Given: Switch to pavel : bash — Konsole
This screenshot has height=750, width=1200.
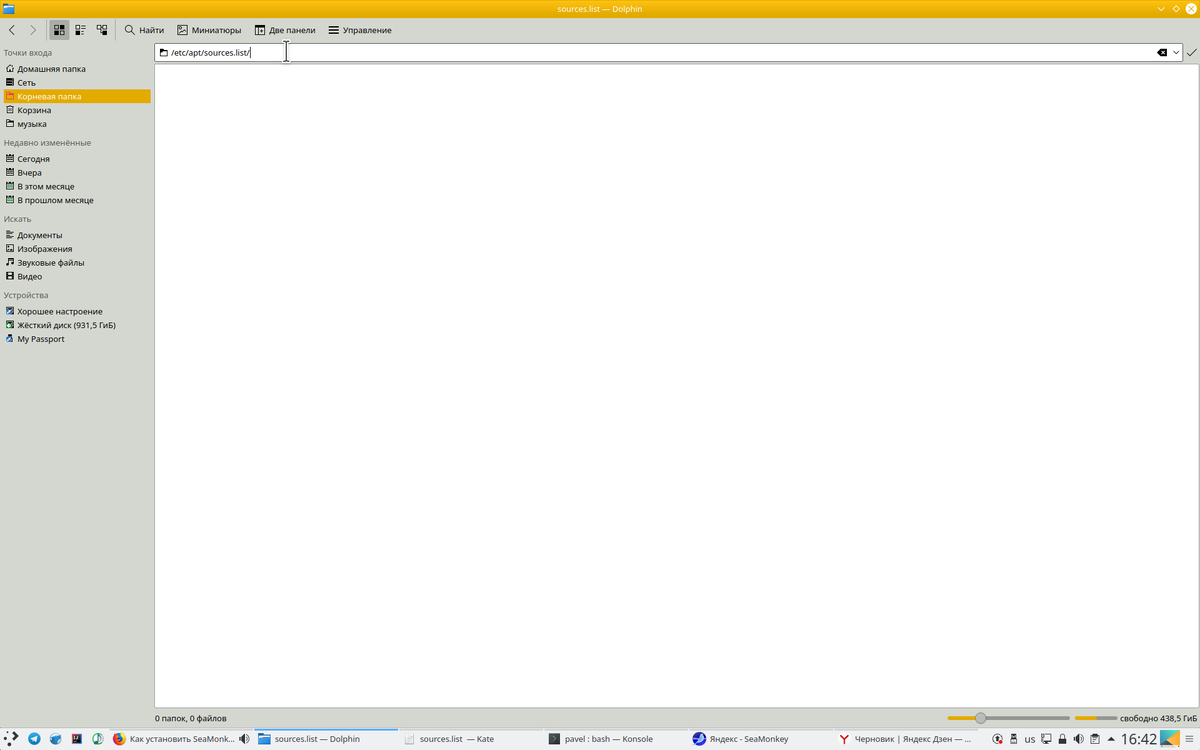Looking at the screenshot, I should coord(616,739).
